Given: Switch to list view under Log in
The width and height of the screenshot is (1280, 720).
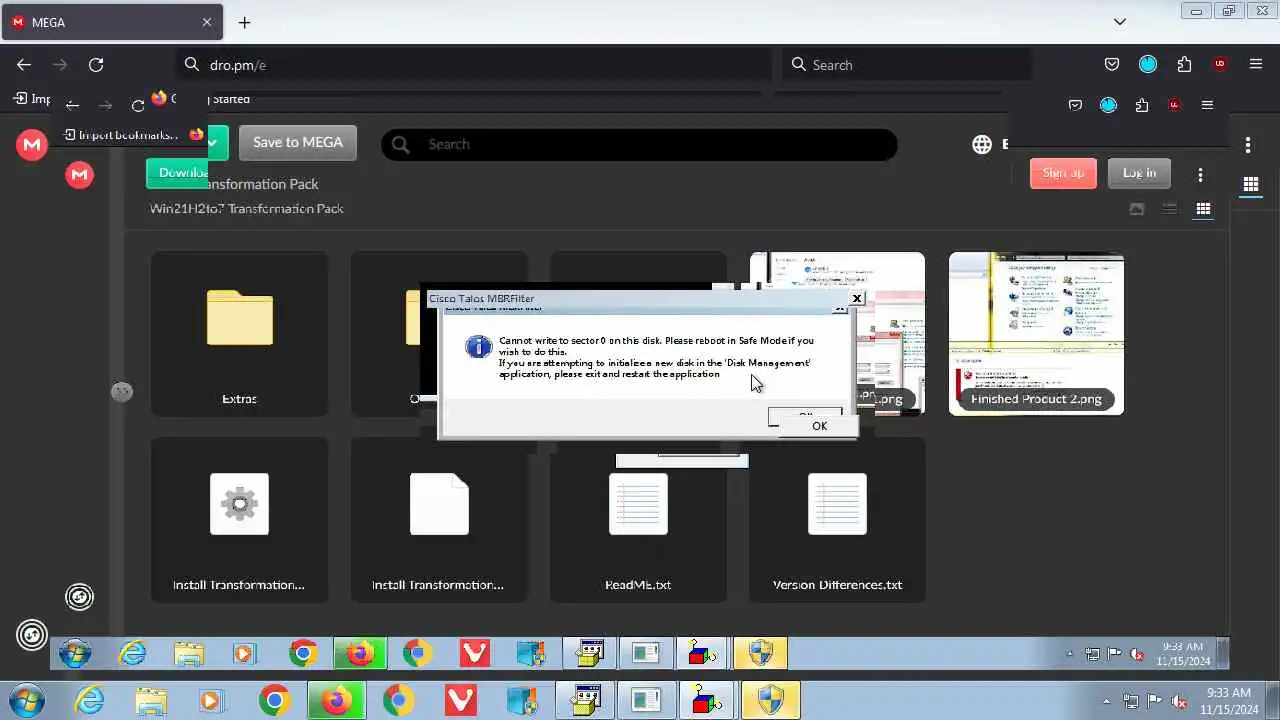Looking at the screenshot, I should (x=1170, y=208).
